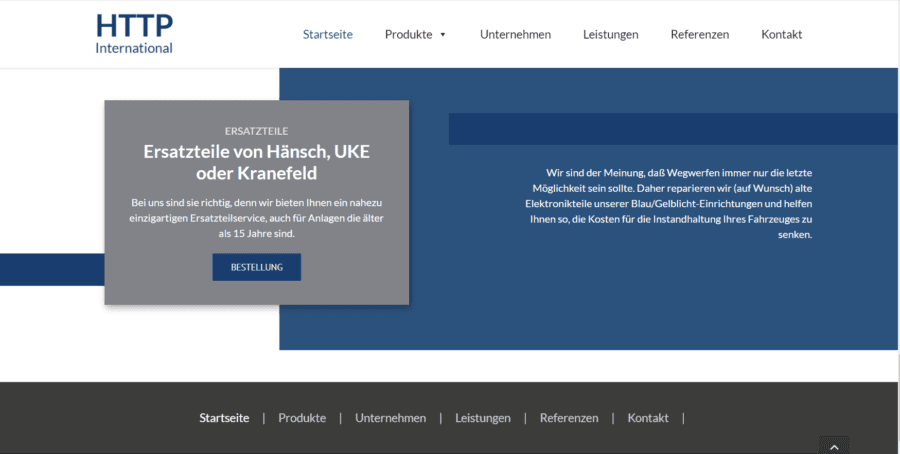The width and height of the screenshot is (900, 454).
Task: Open the Unternehmen footer link
Action: 391,418
